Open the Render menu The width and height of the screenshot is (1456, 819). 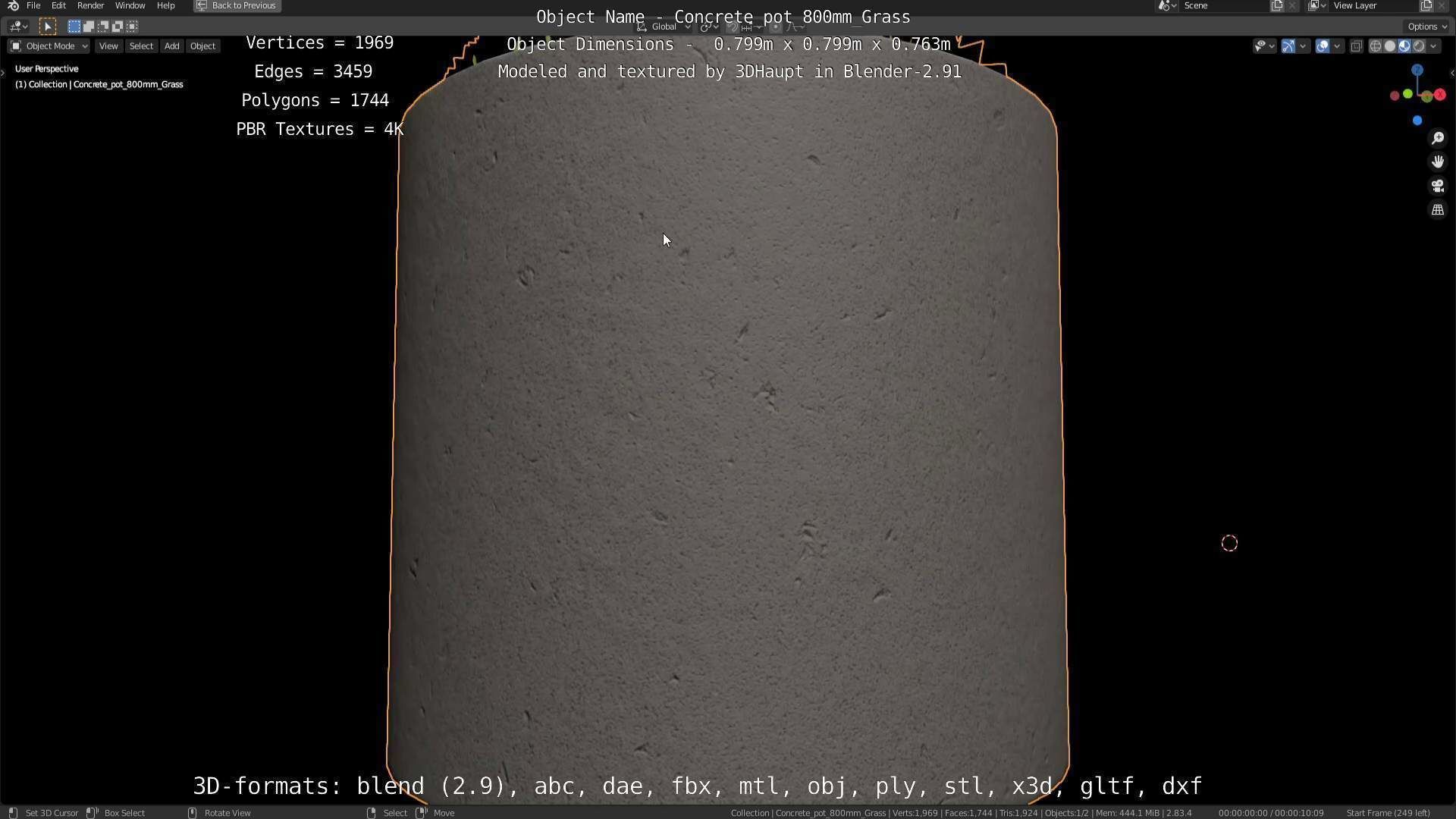pos(90,5)
